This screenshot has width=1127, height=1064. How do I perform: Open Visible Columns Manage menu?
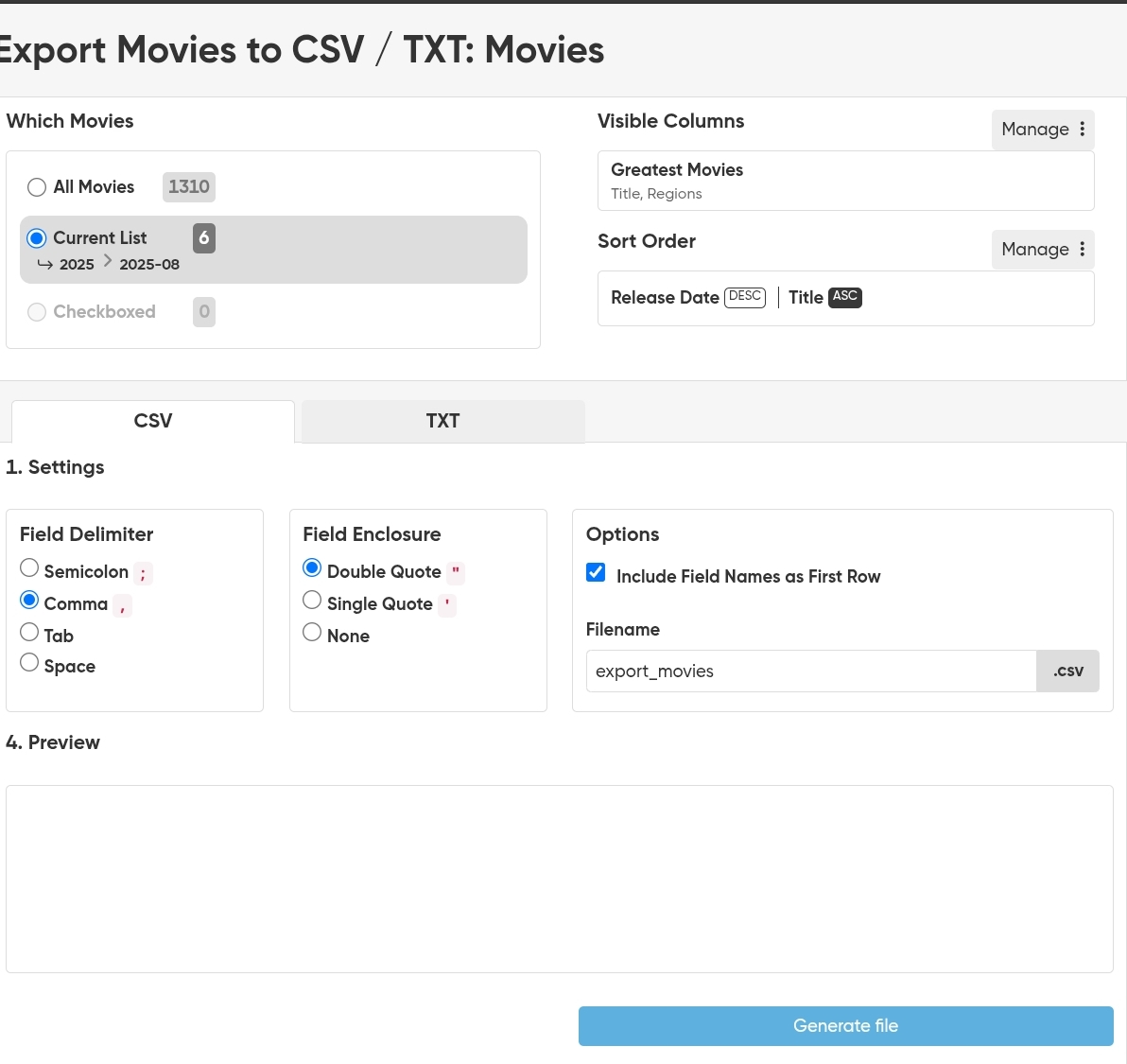click(x=1042, y=130)
